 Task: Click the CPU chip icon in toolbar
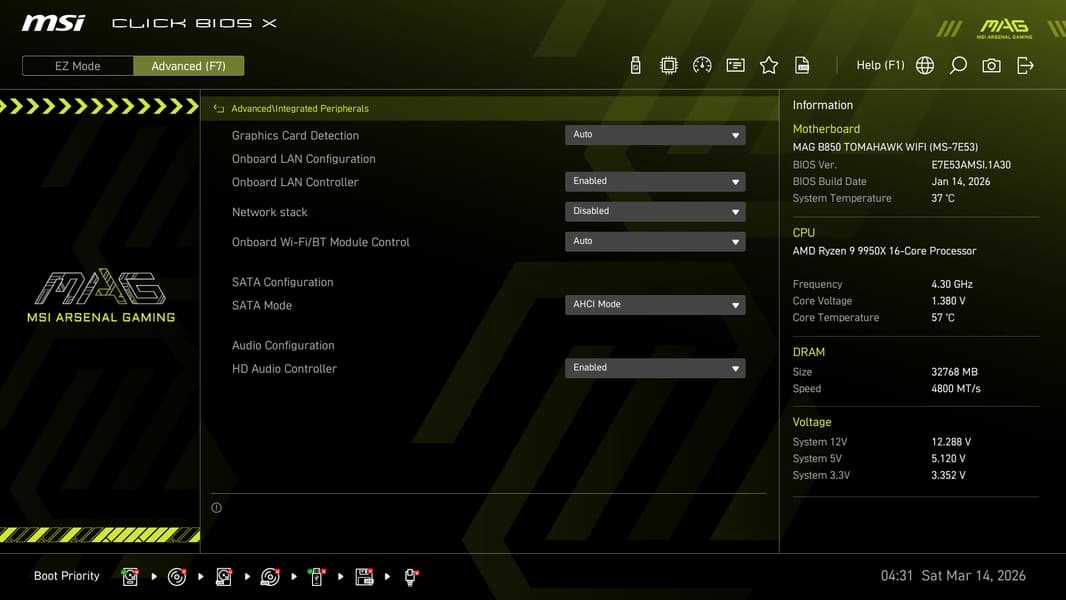669,65
